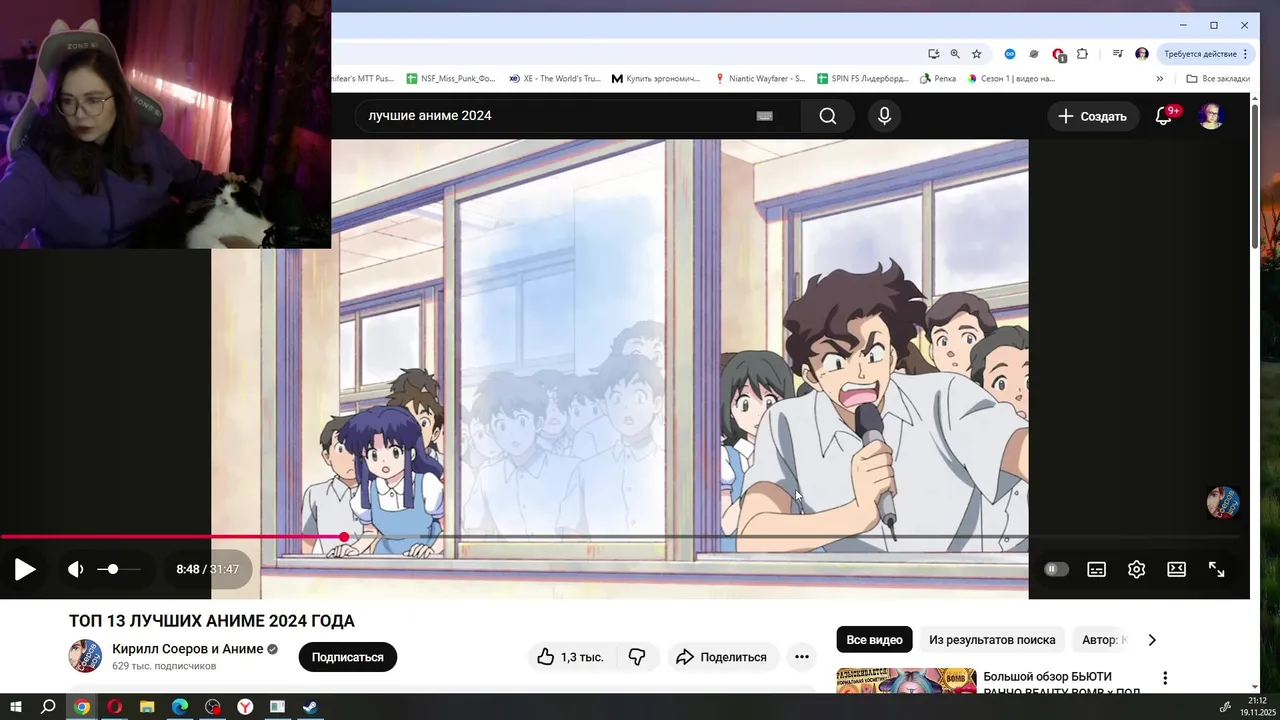Open the Большой обзор БЬЮТИ video thumbnail
The height and width of the screenshot is (720, 1280).
906,681
